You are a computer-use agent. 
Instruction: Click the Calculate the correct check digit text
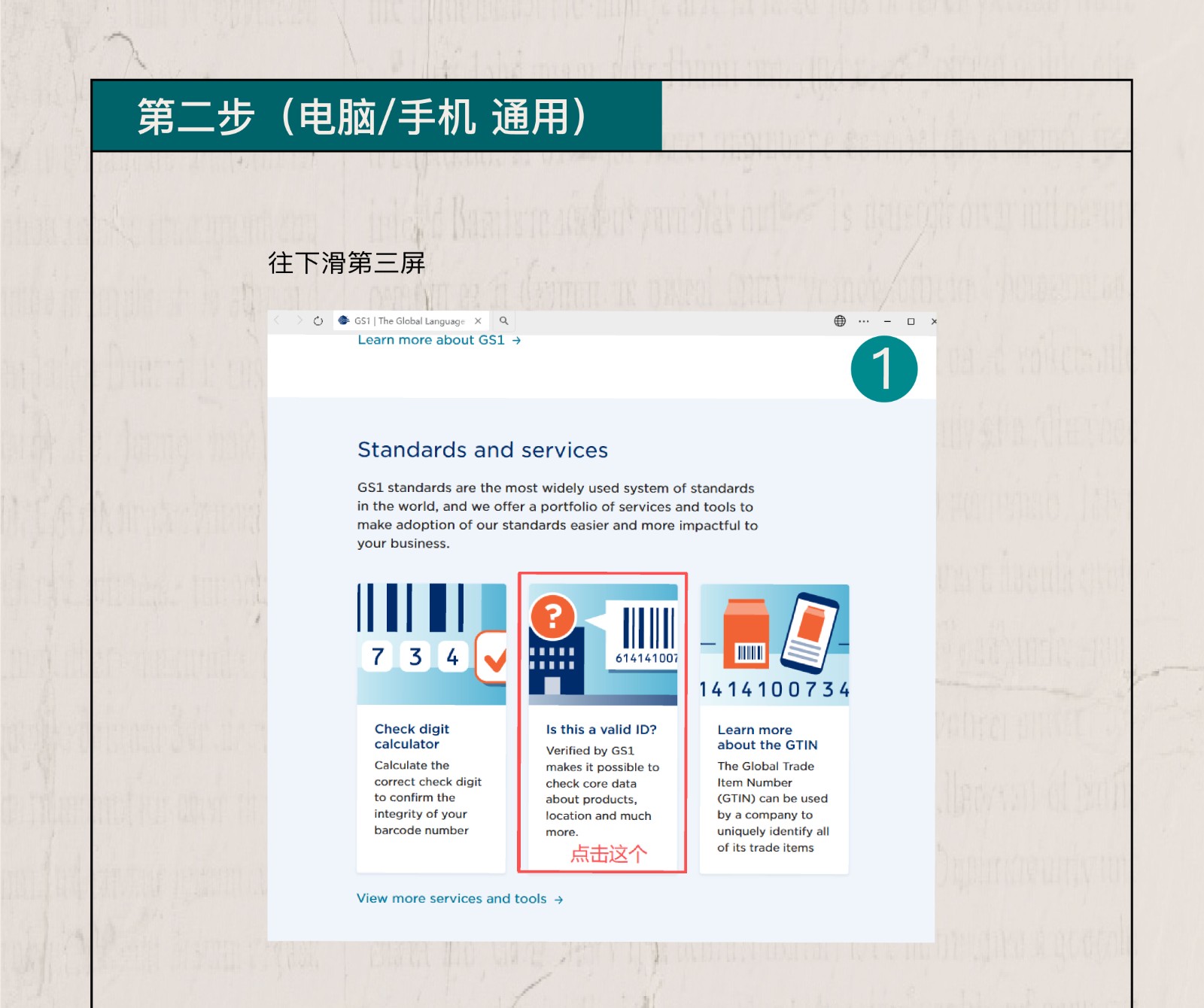(x=428, y=797)
